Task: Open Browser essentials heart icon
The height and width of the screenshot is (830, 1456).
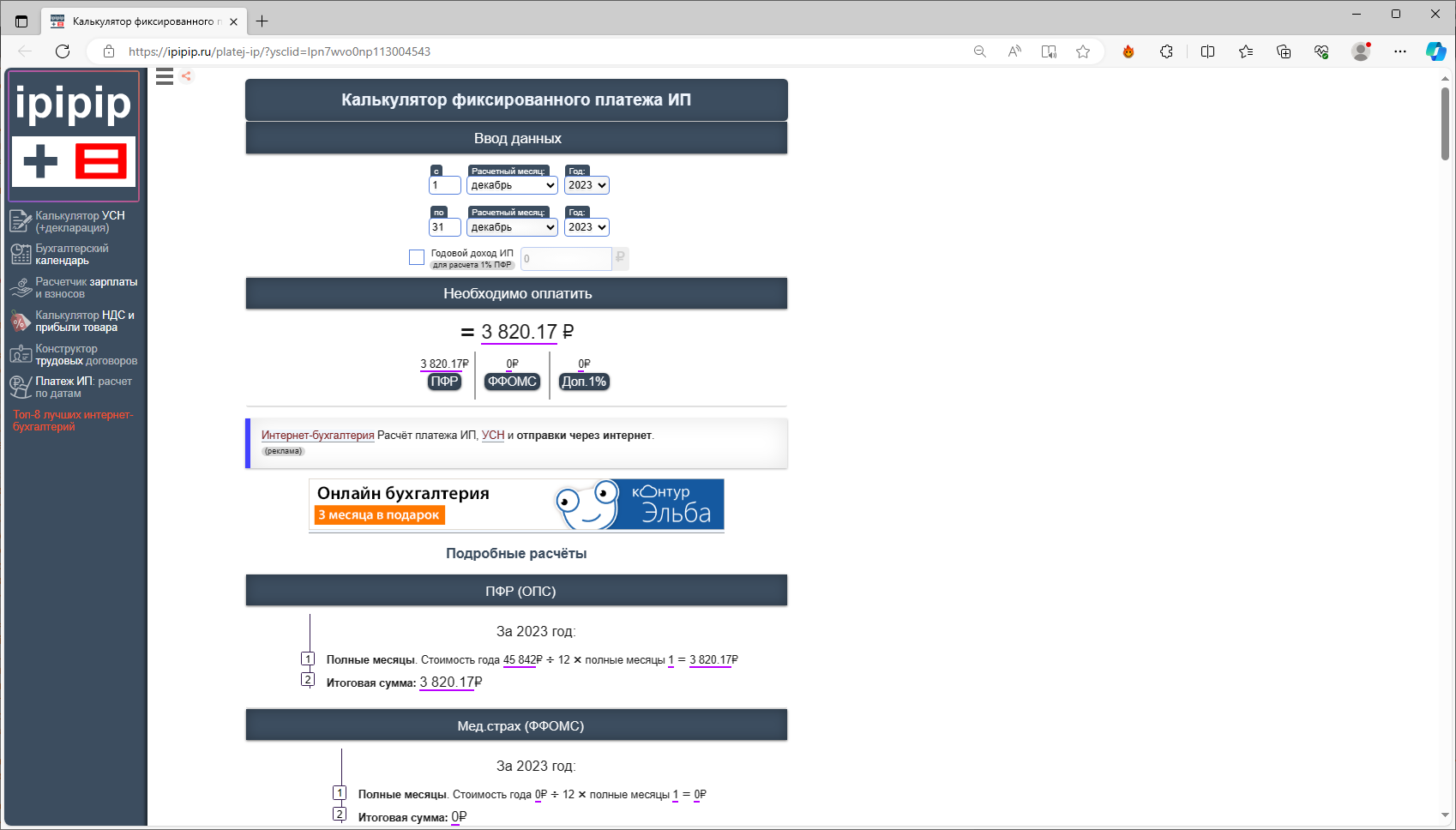Action: [x=1321, y=51]
